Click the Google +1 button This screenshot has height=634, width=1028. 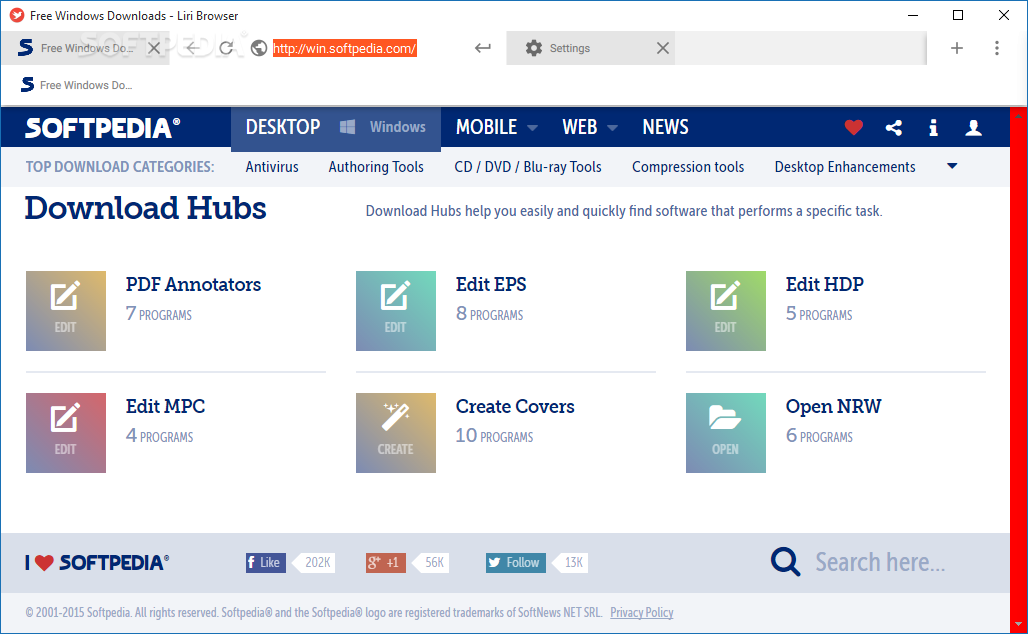(x=386, y=563)
